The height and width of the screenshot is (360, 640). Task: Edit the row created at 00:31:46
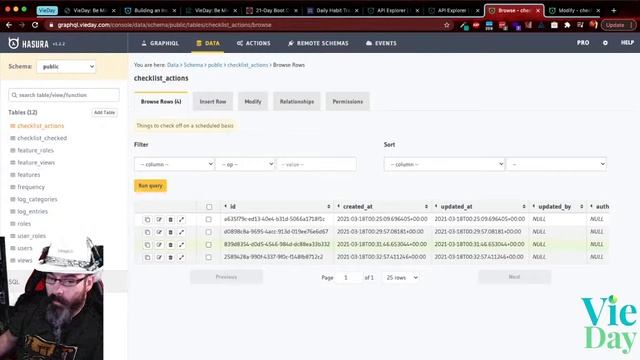pos(159,245)
